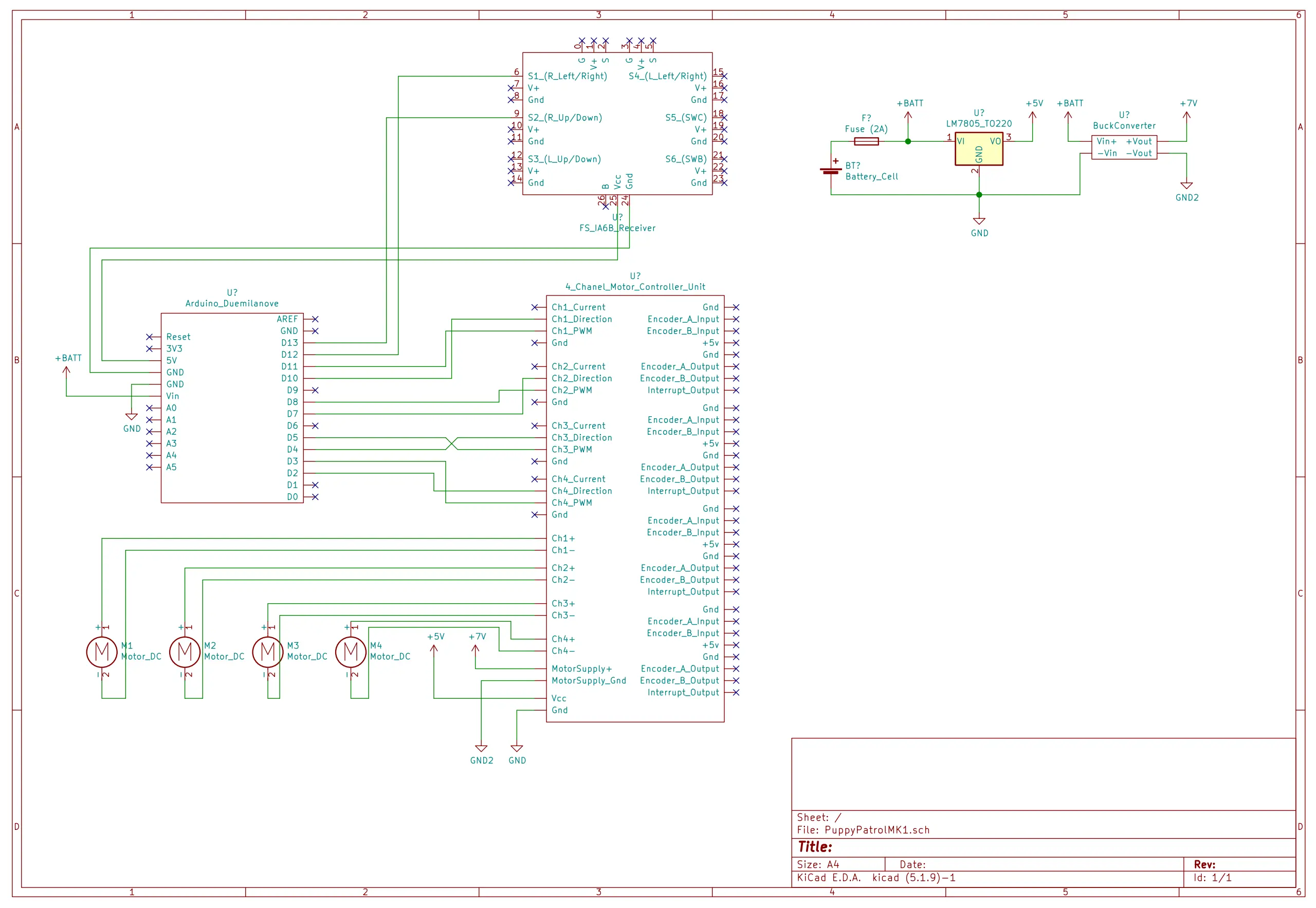Click the 3V3 pin label

(174, 349)
